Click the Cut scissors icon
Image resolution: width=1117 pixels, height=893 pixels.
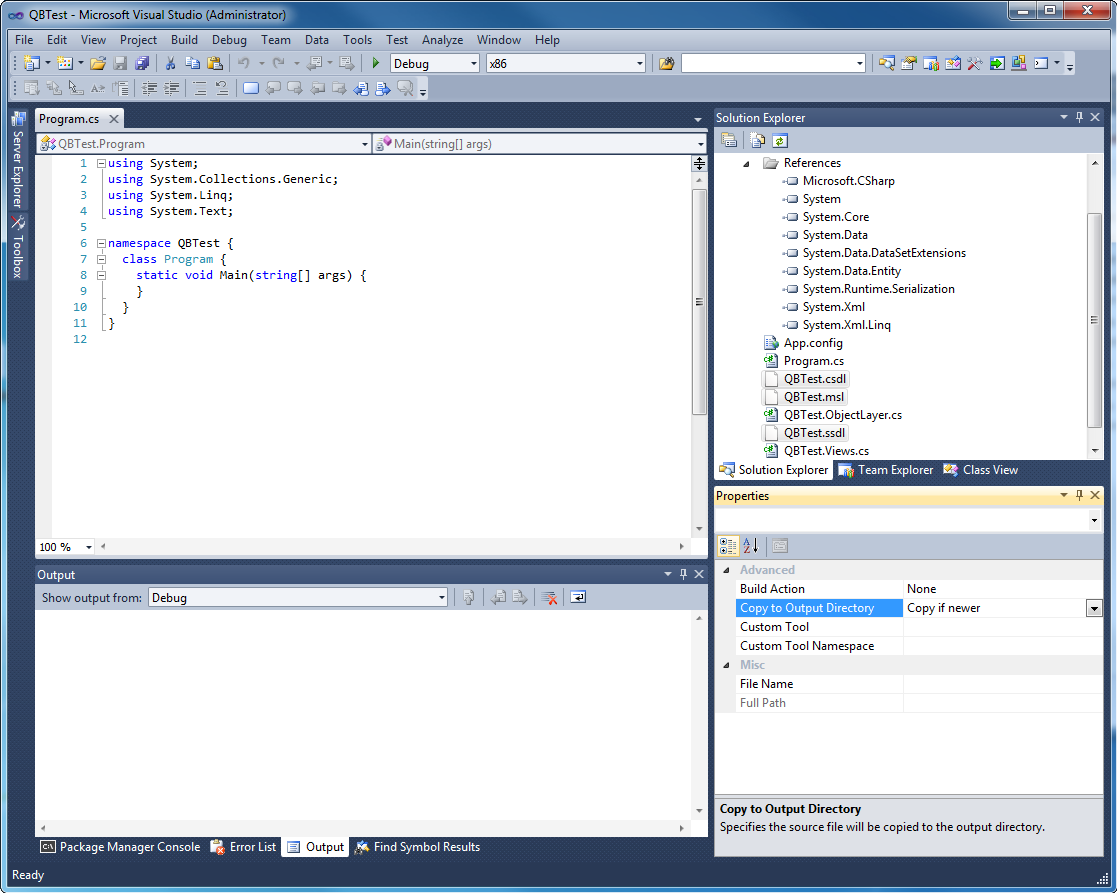tap(170, 64)
